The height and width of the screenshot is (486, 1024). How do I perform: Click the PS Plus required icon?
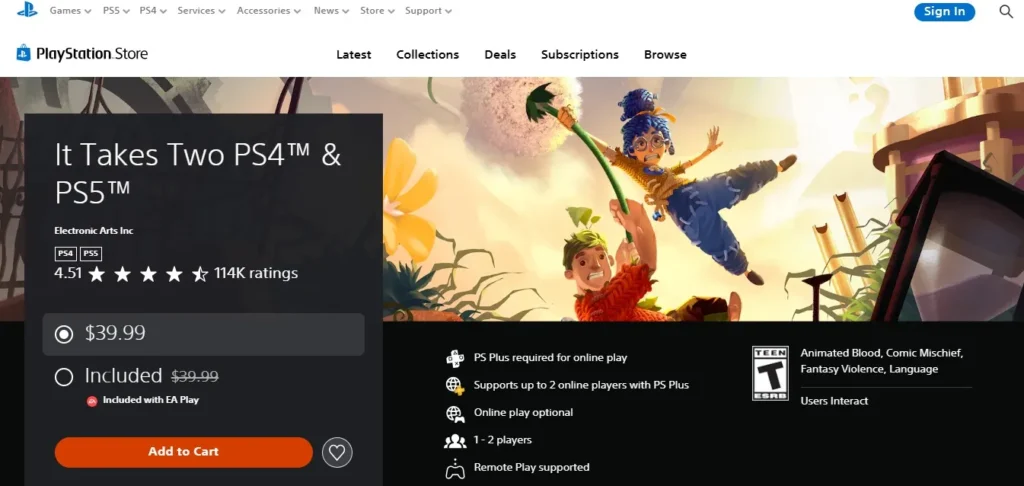pos(455,358)
